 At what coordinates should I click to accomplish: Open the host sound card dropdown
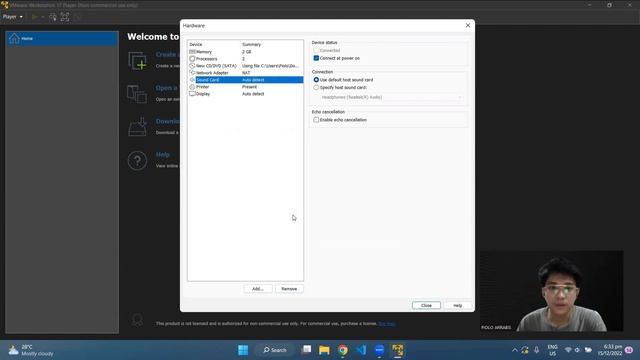click(391, 97)
